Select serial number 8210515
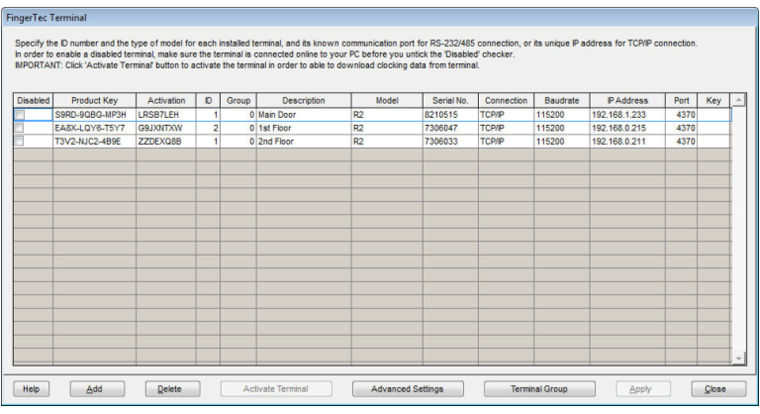 (x=450, y=115)
